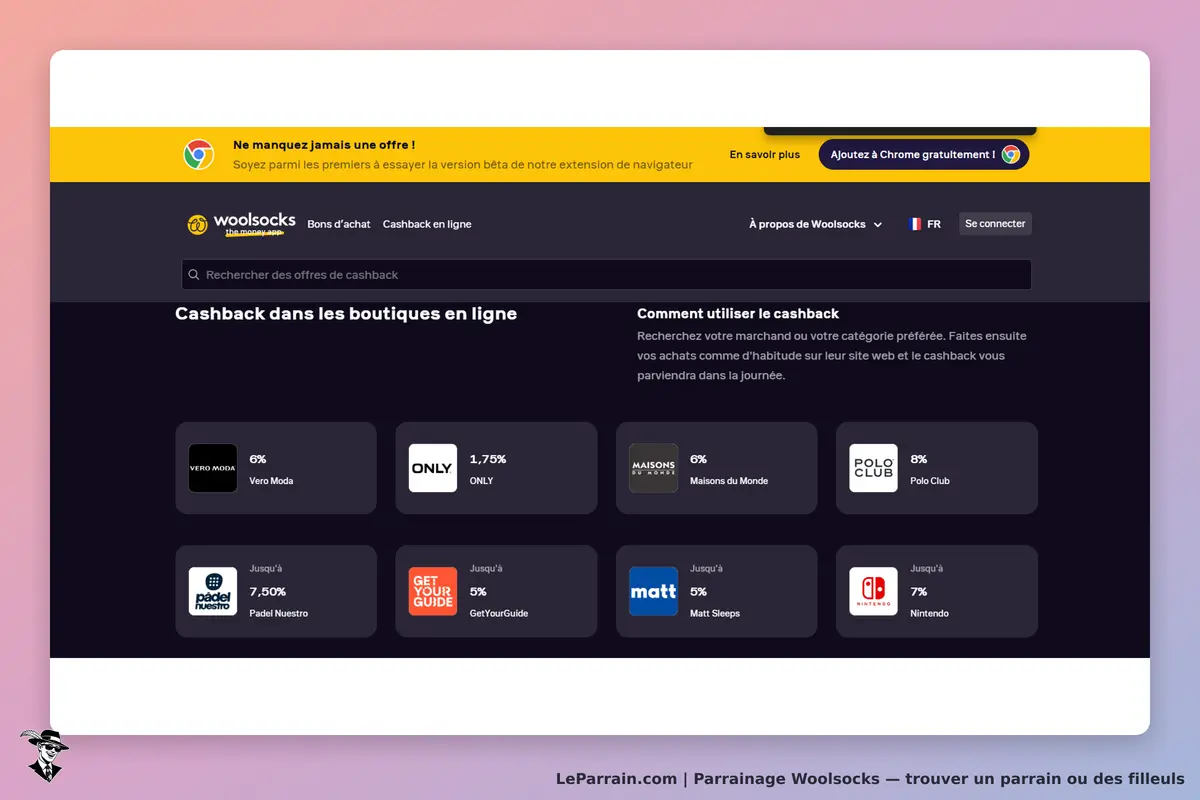This screenshot has width=1200, height=800.
Task: Open the Maisons du Monde logo
Action: [653, 468]
